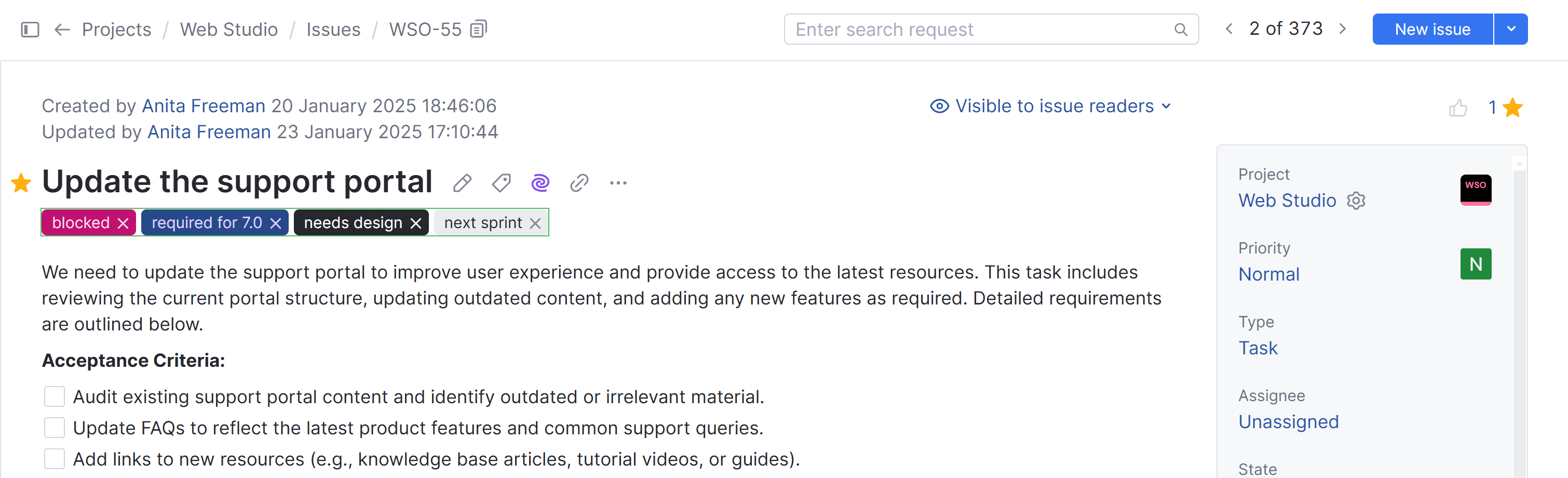1568x478 pixels.
Task: Edit the issue title with the pencil icon
Action: click(x=462, y=182)
